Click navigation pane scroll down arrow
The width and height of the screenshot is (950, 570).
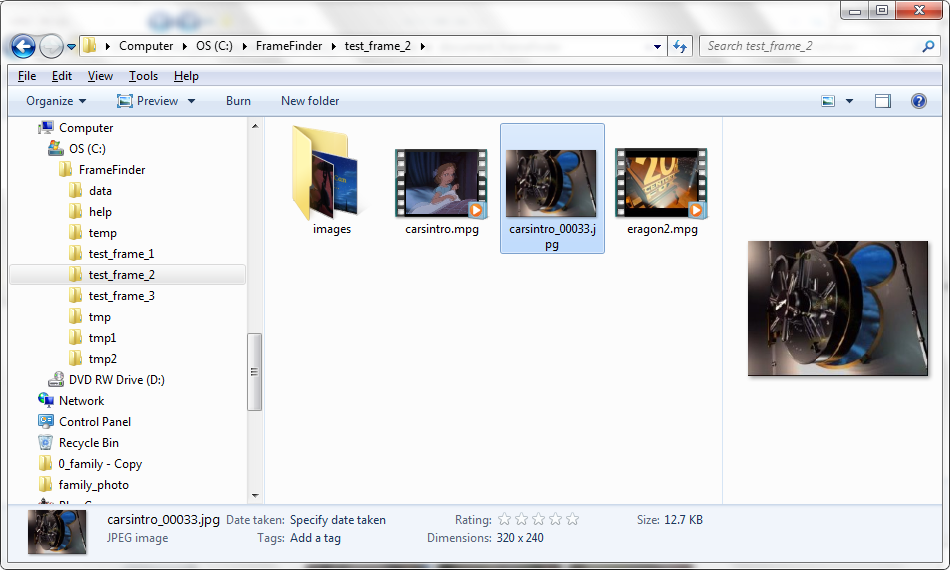[255, 495]
